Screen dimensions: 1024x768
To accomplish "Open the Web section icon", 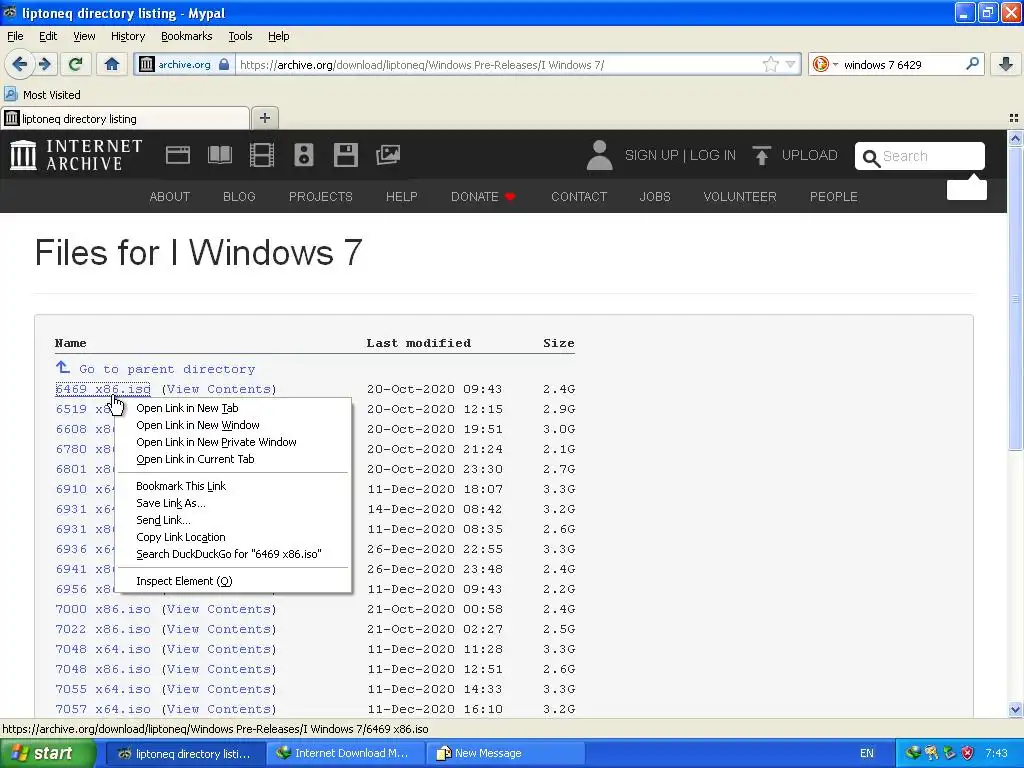I will pos(178,155).
